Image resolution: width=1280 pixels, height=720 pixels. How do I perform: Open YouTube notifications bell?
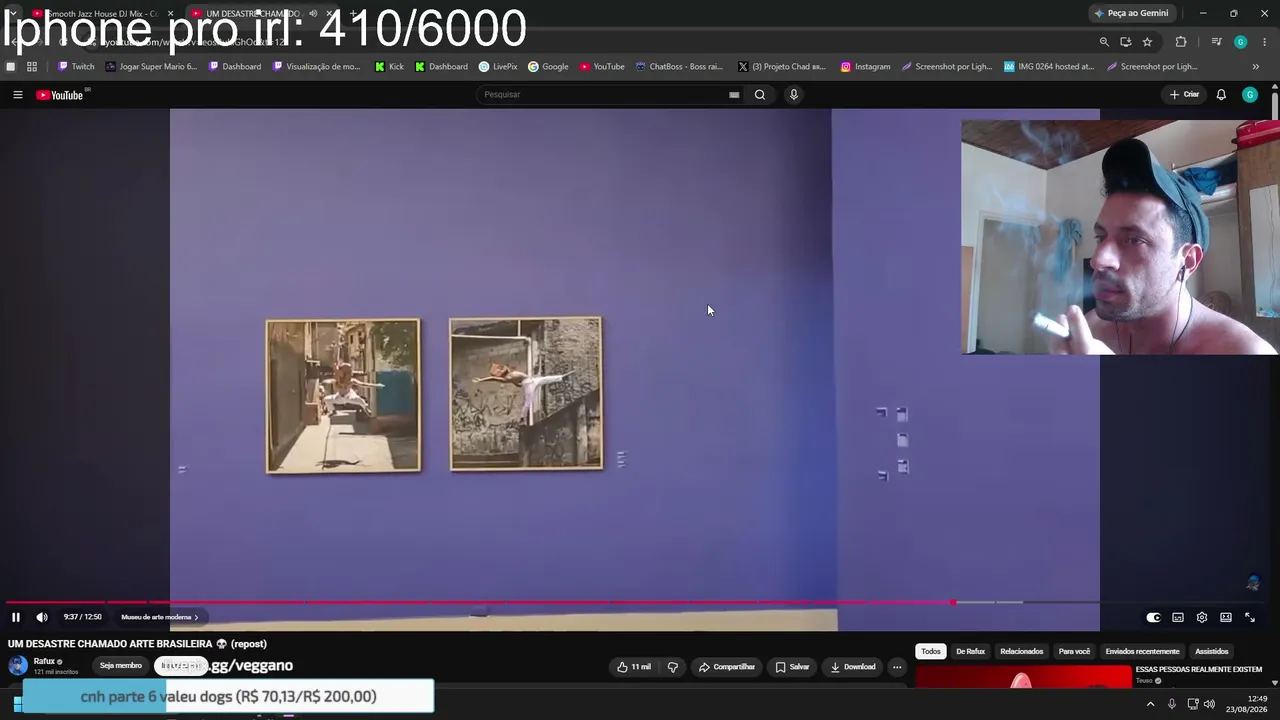click(x=1221, y=95)
